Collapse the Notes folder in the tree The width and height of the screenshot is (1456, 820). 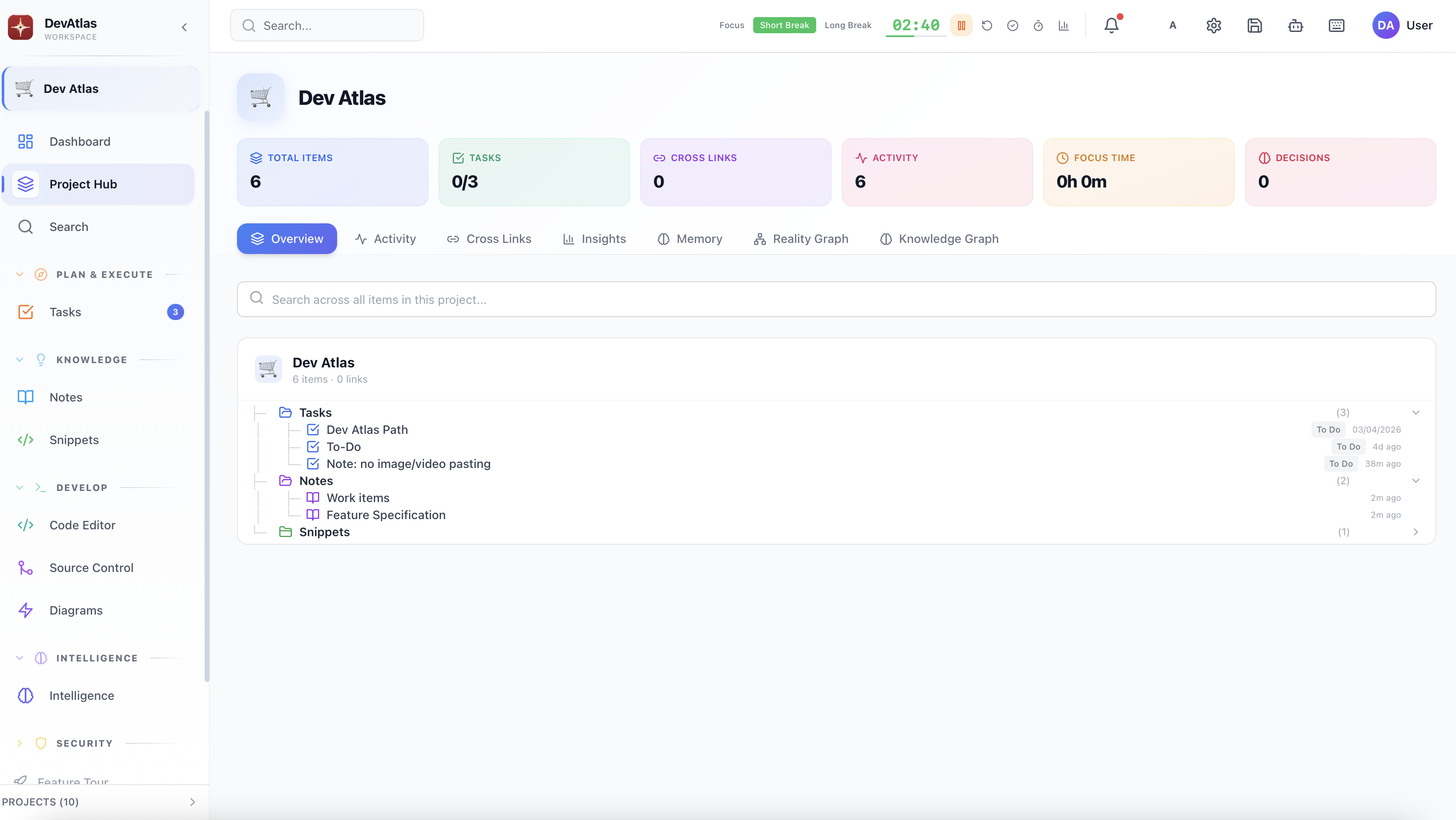point(1416,481)
